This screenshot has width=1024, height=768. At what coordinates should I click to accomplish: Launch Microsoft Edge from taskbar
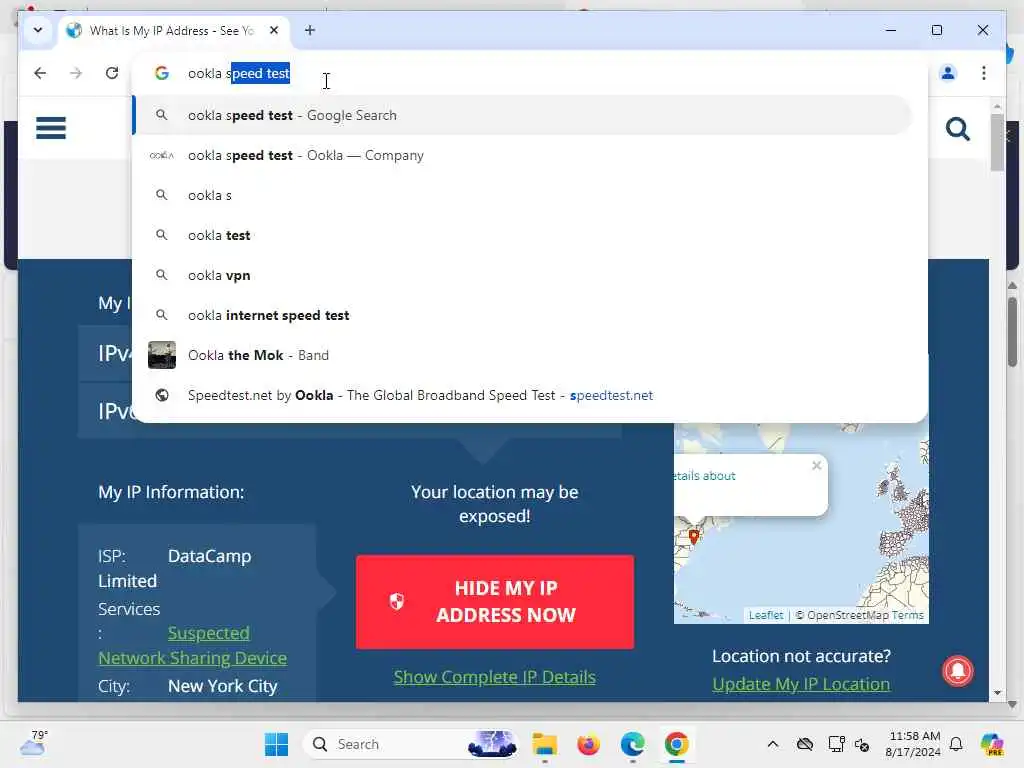point(632,744)
